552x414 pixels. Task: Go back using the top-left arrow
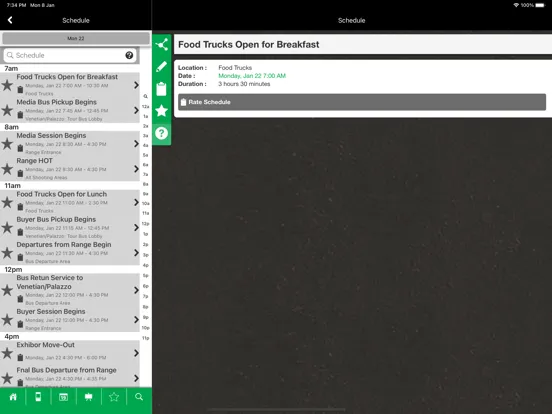[x=10, y=20]
